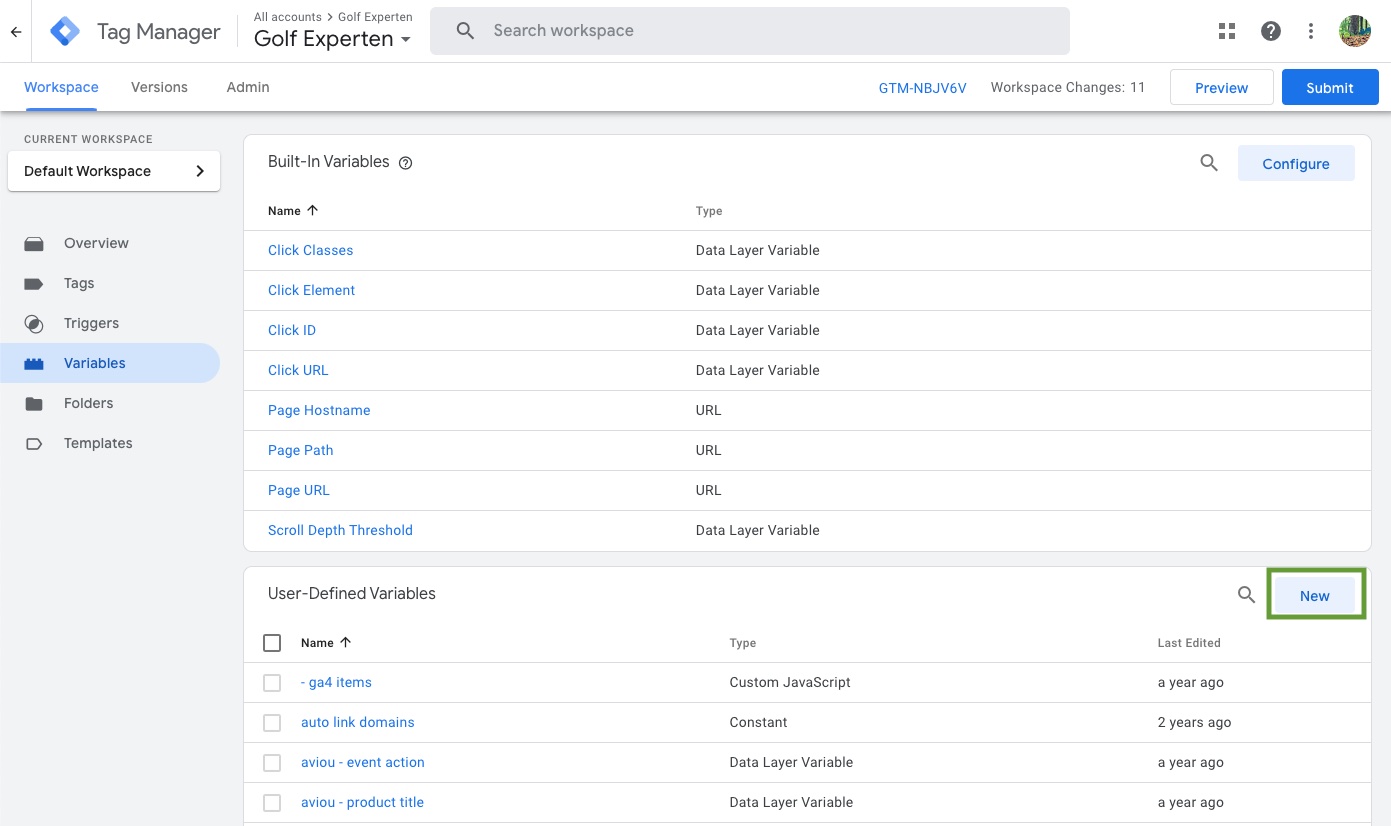Click the Overview sidebar icon
This screenshot has height=826, width=1391.
(x=34, y=243)
